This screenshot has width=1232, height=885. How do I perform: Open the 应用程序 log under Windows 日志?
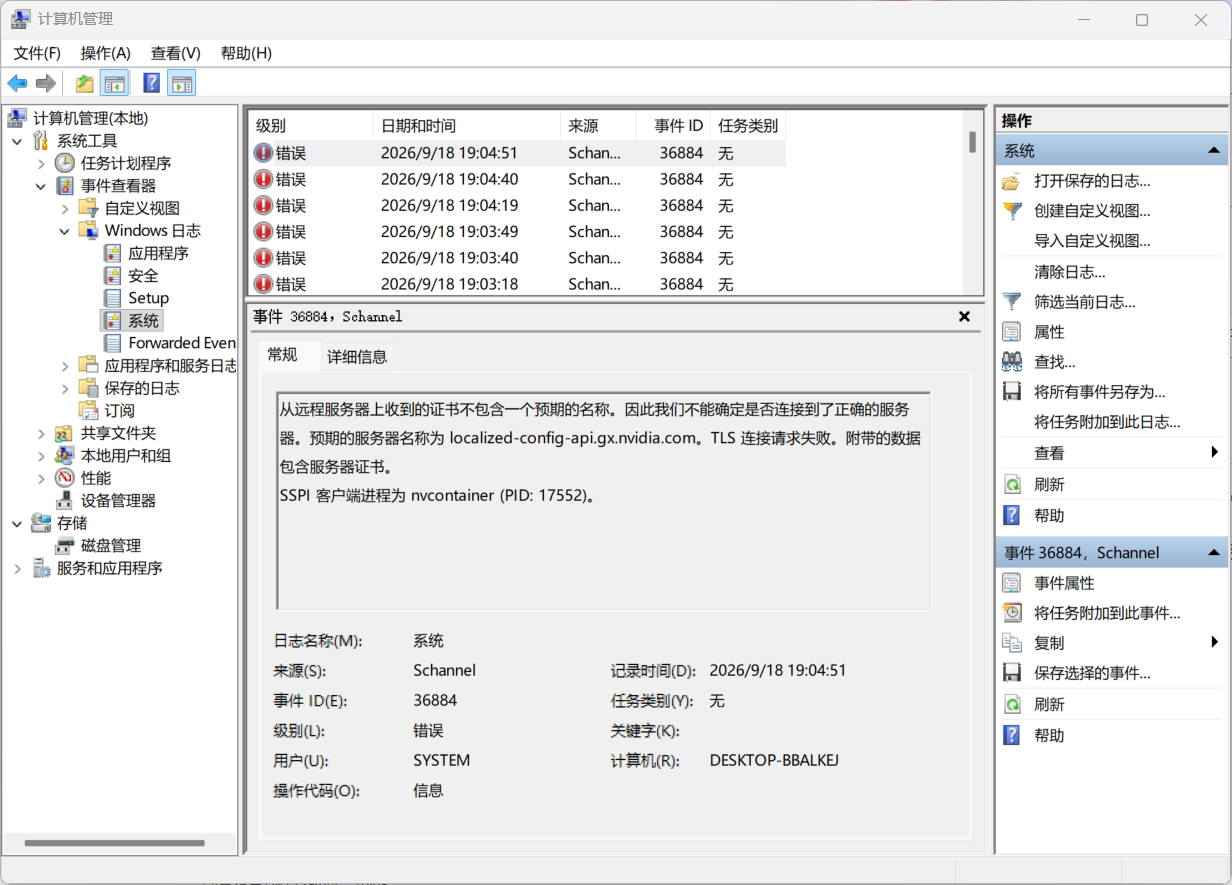(158, 253)
